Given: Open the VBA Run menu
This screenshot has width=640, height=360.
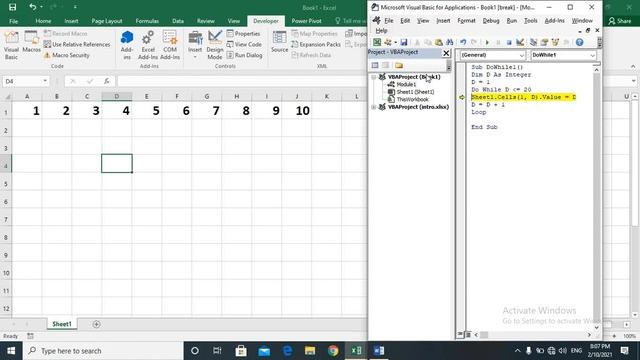Looking at the screenshot, I should click(511, 20).
